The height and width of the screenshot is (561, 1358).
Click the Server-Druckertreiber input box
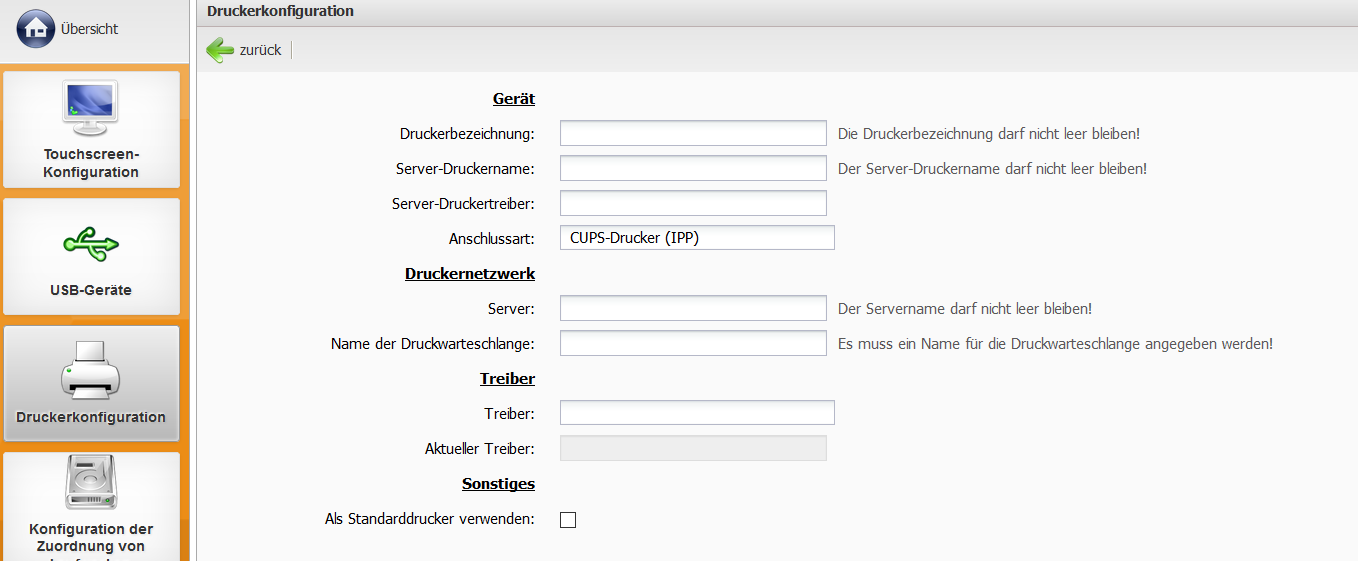click(x=692, y=204)
